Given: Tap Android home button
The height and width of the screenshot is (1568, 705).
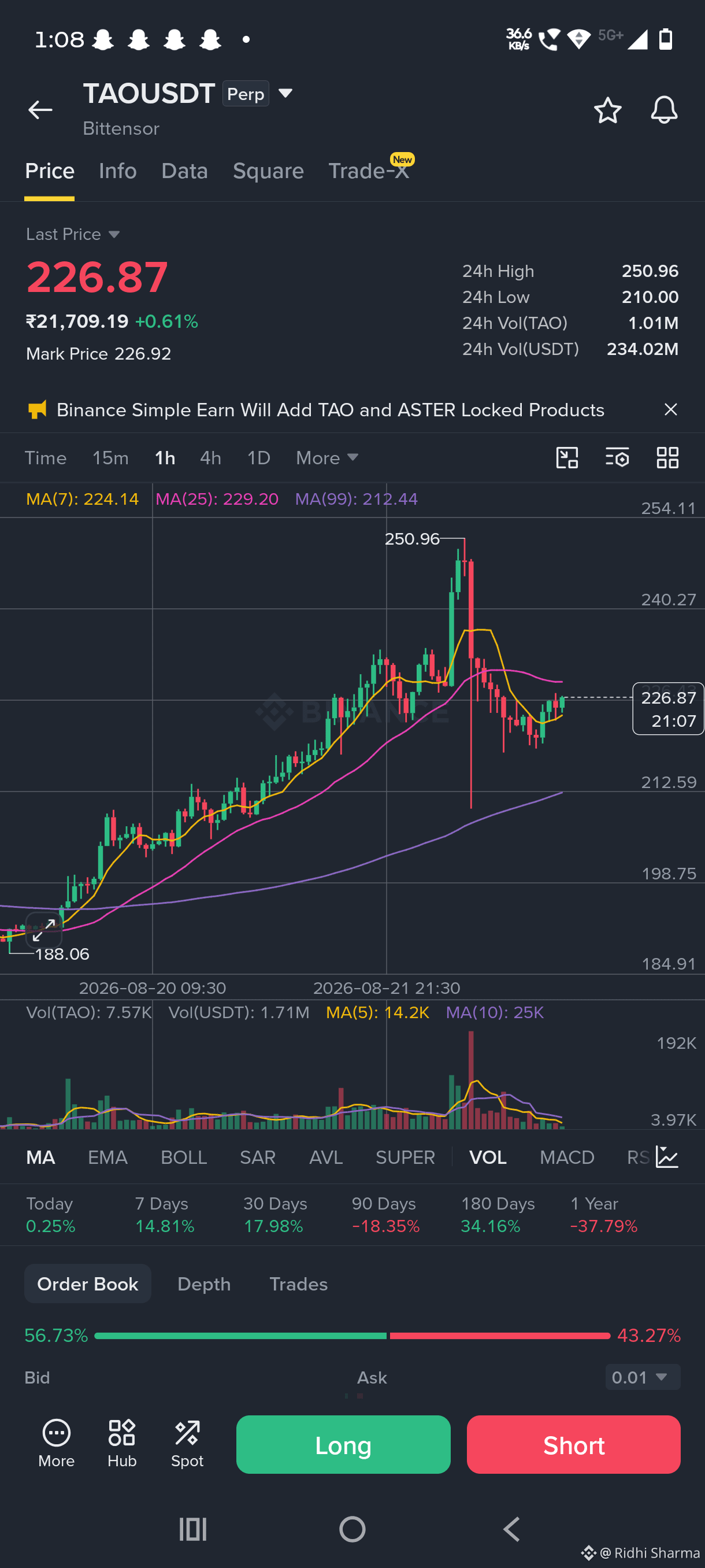Looking at the screenshot, I should pos(352,1529).
